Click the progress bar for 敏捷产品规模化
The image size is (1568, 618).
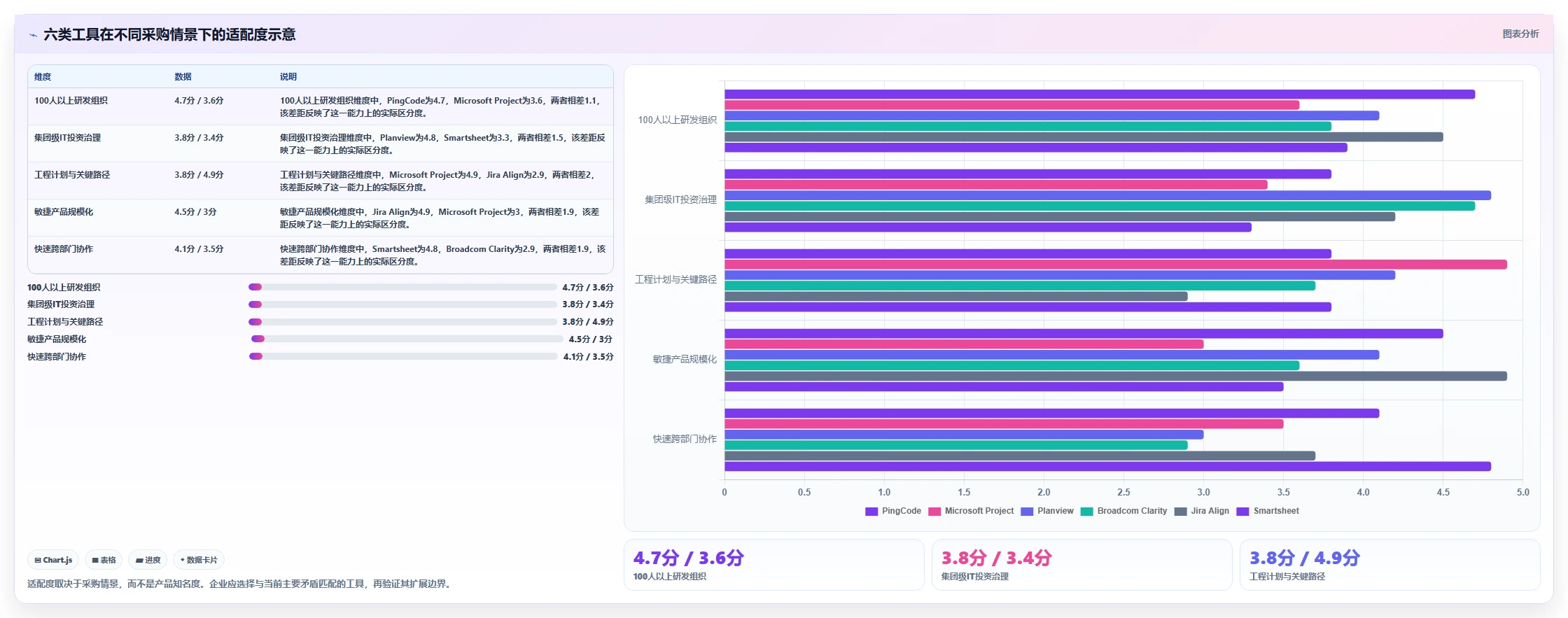pos(407,339)
